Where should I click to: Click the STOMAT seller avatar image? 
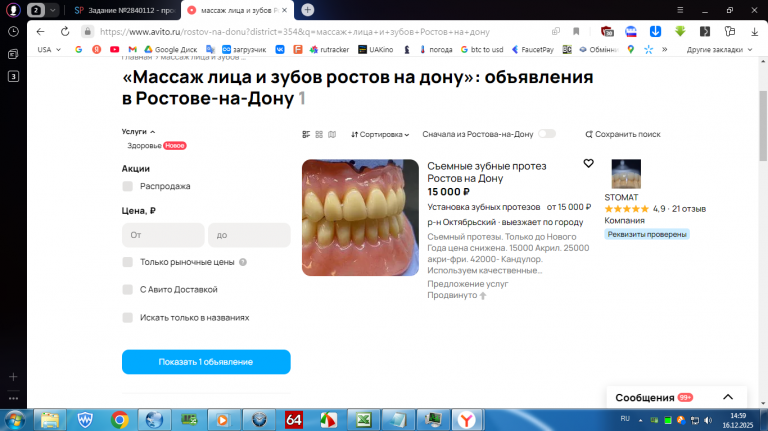626,174
